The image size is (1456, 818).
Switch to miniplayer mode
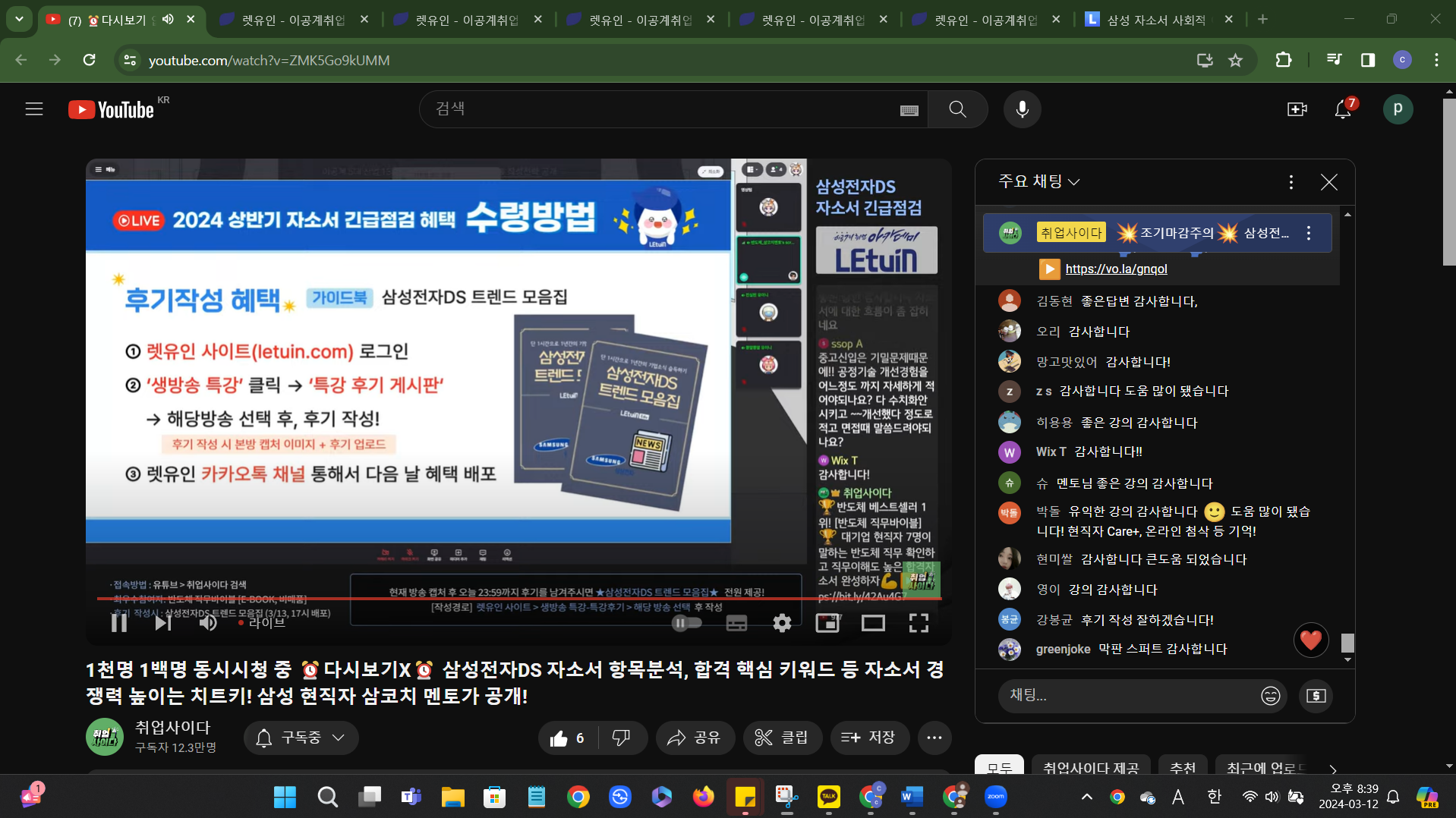coord(827,623)
